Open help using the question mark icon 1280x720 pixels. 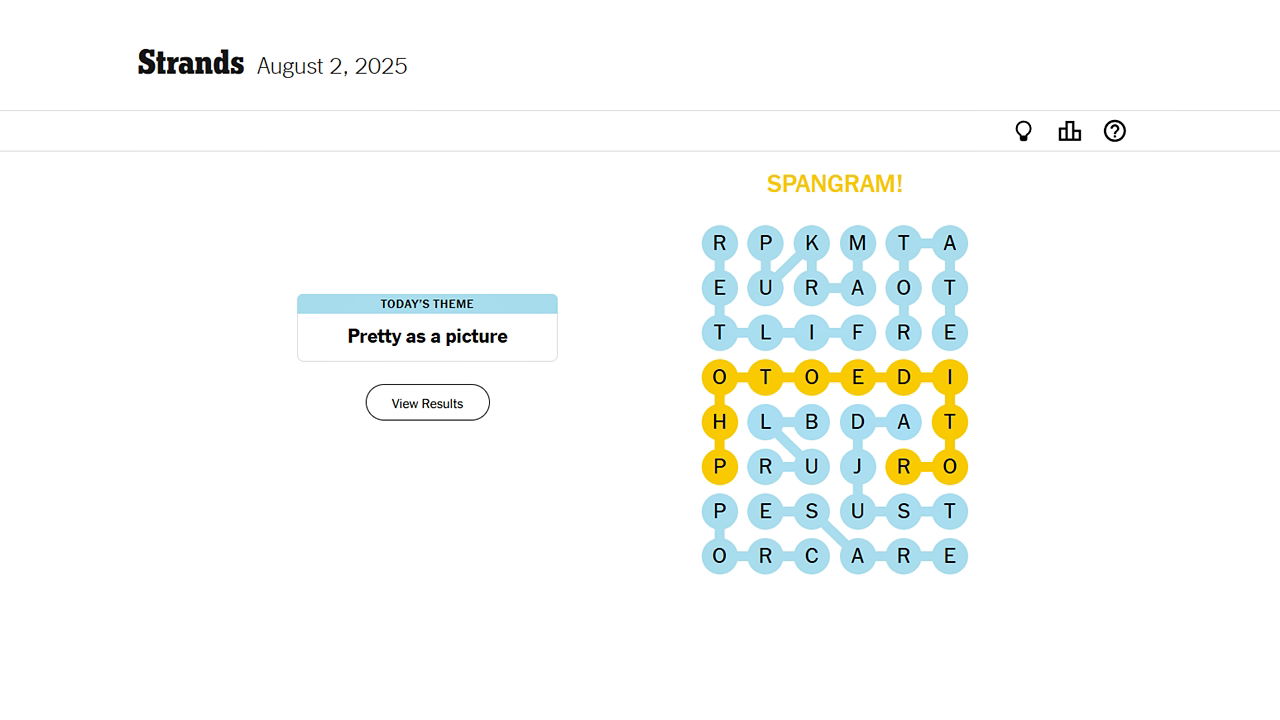(x=1114, y=130)
